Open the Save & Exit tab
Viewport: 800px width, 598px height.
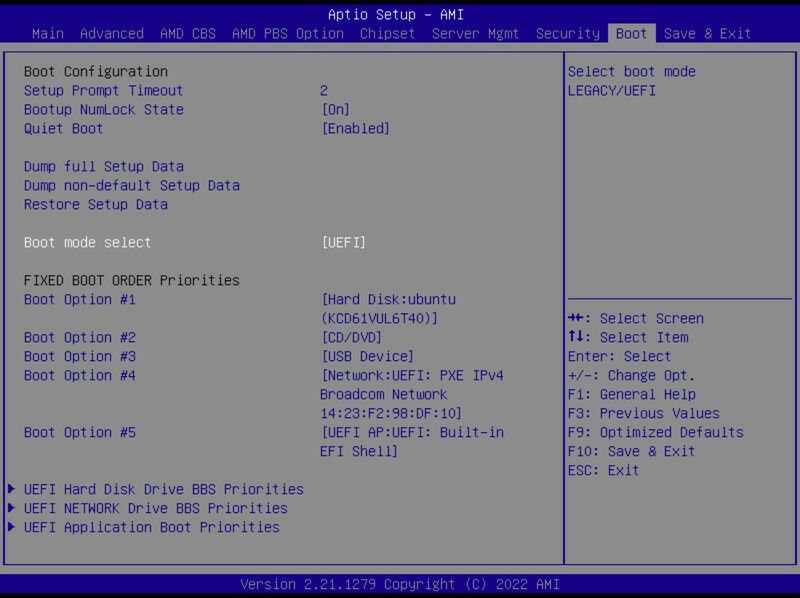click(x=707, y=34)
